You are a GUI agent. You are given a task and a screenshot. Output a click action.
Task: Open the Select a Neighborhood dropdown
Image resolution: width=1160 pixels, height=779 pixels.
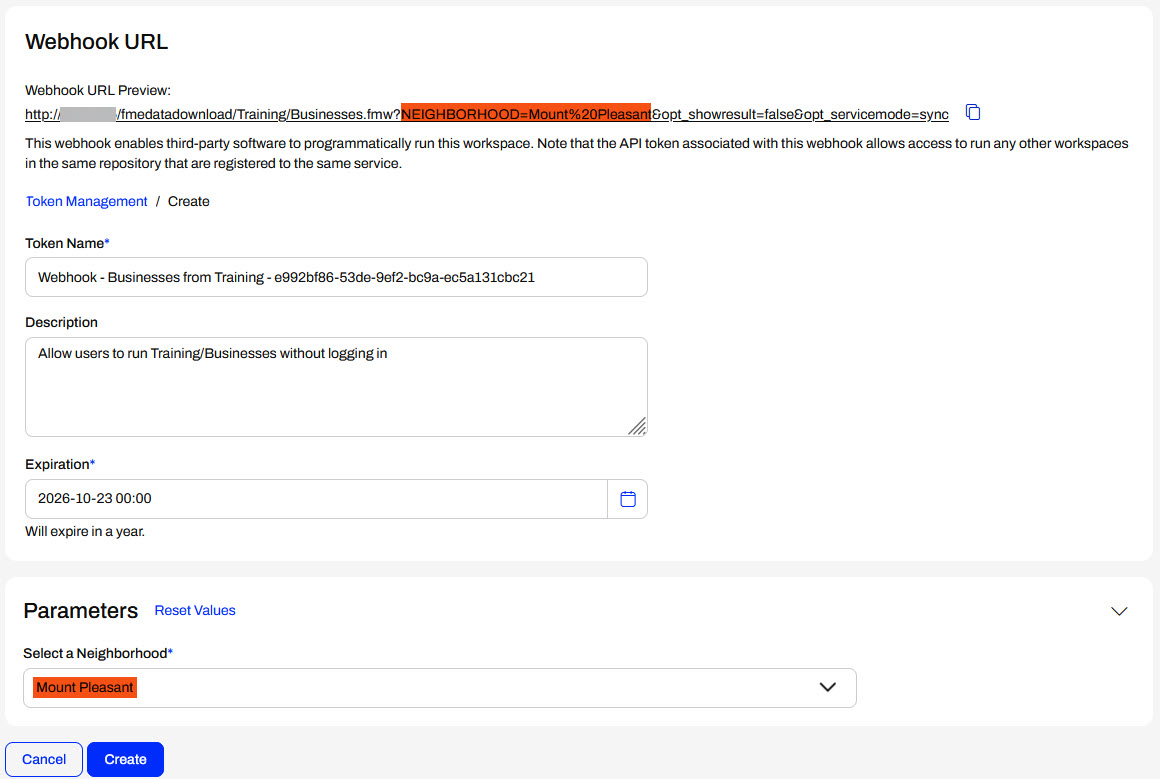click(440, 688)
